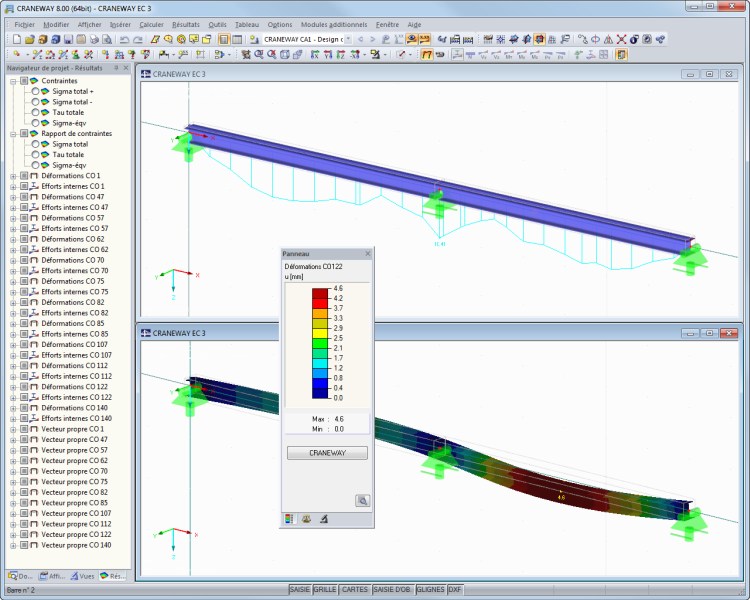Screen dimensions: 750x600
Task: Collapse the Contraintes tree node
Action: (x=13, y=81)
